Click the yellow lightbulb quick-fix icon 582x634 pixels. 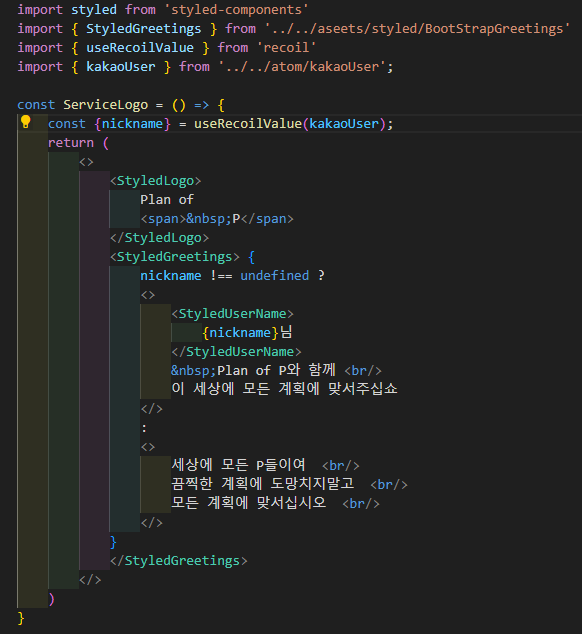click(25, 122)
